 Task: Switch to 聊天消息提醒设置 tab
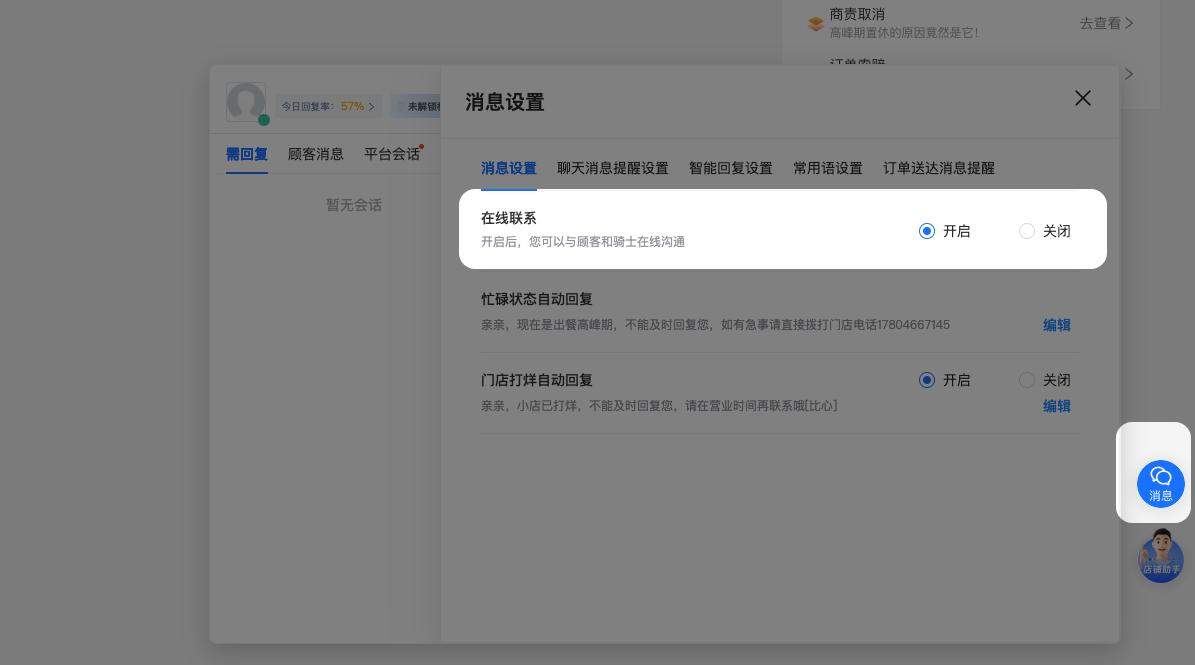coord(612,168)
